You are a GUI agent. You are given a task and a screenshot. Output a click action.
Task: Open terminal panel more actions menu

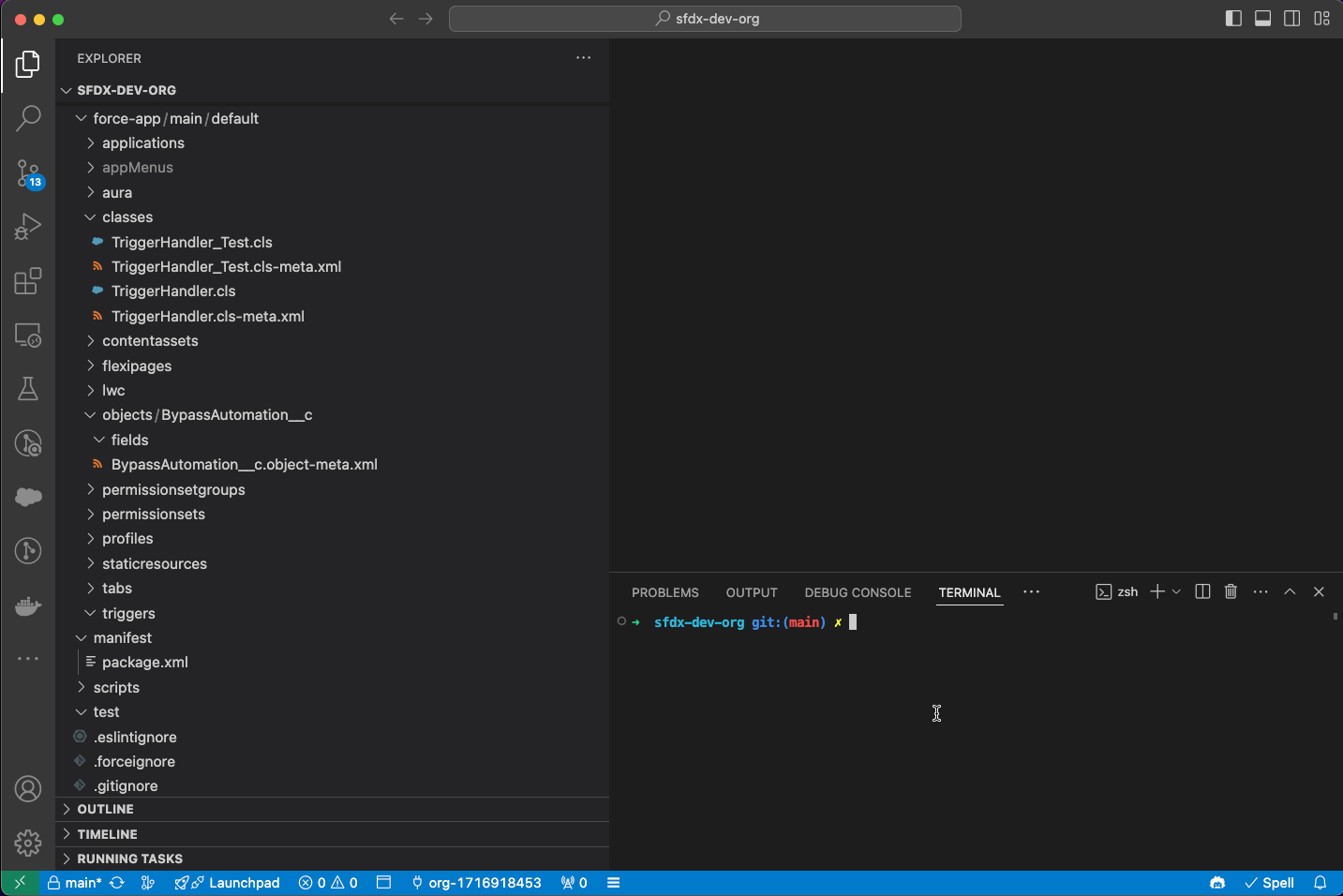(1261, 591)
